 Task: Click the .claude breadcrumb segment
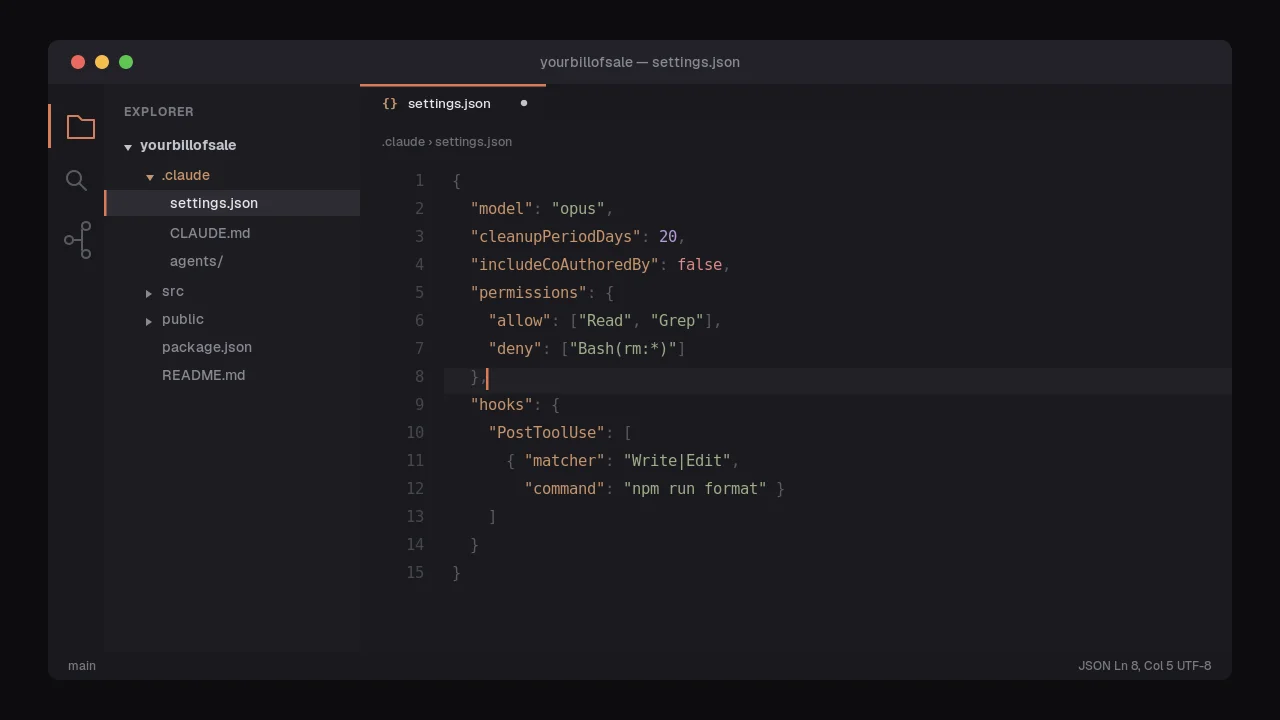(403, 142)
